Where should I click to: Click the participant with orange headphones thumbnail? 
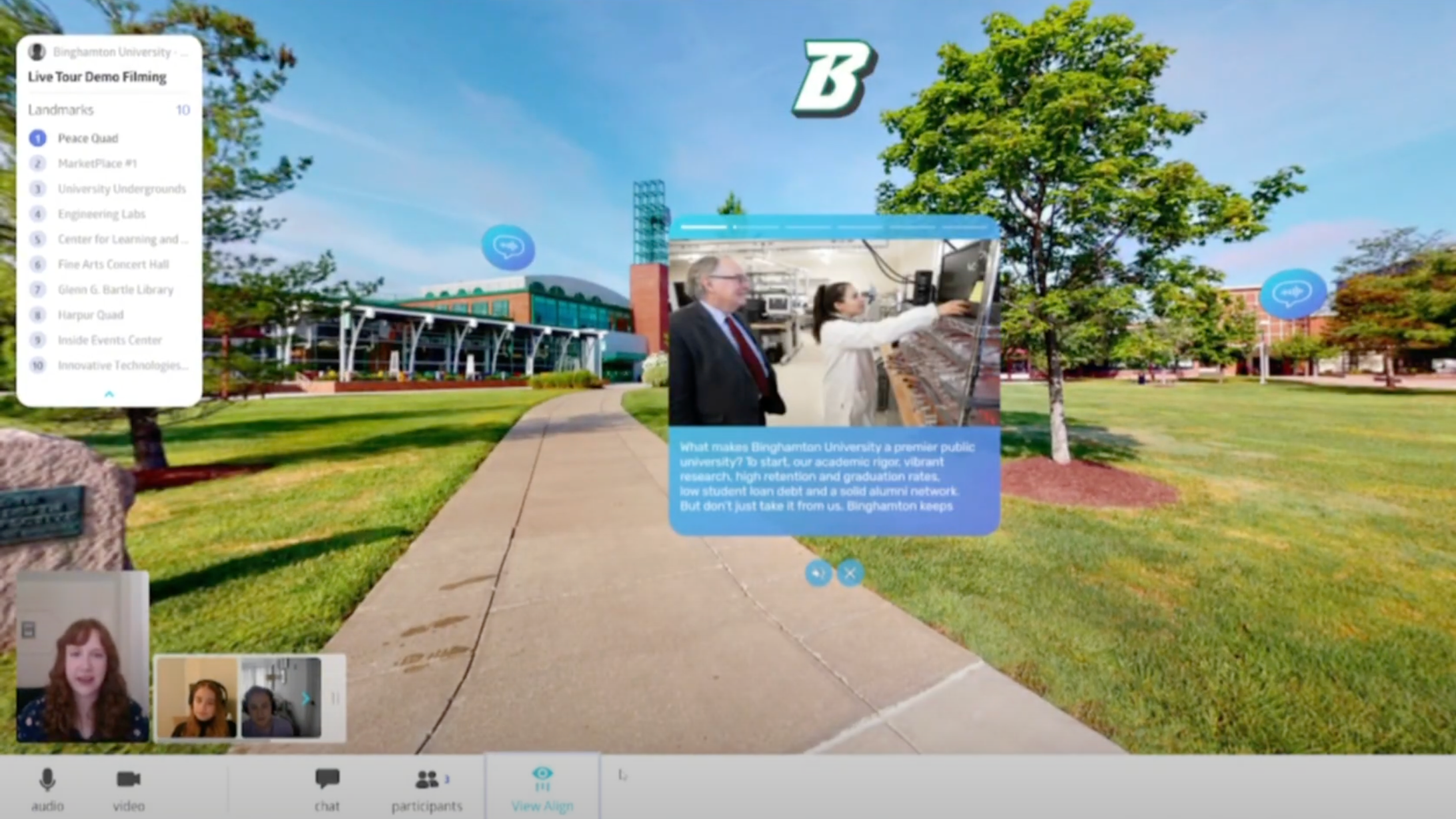[x=197, y=697]
